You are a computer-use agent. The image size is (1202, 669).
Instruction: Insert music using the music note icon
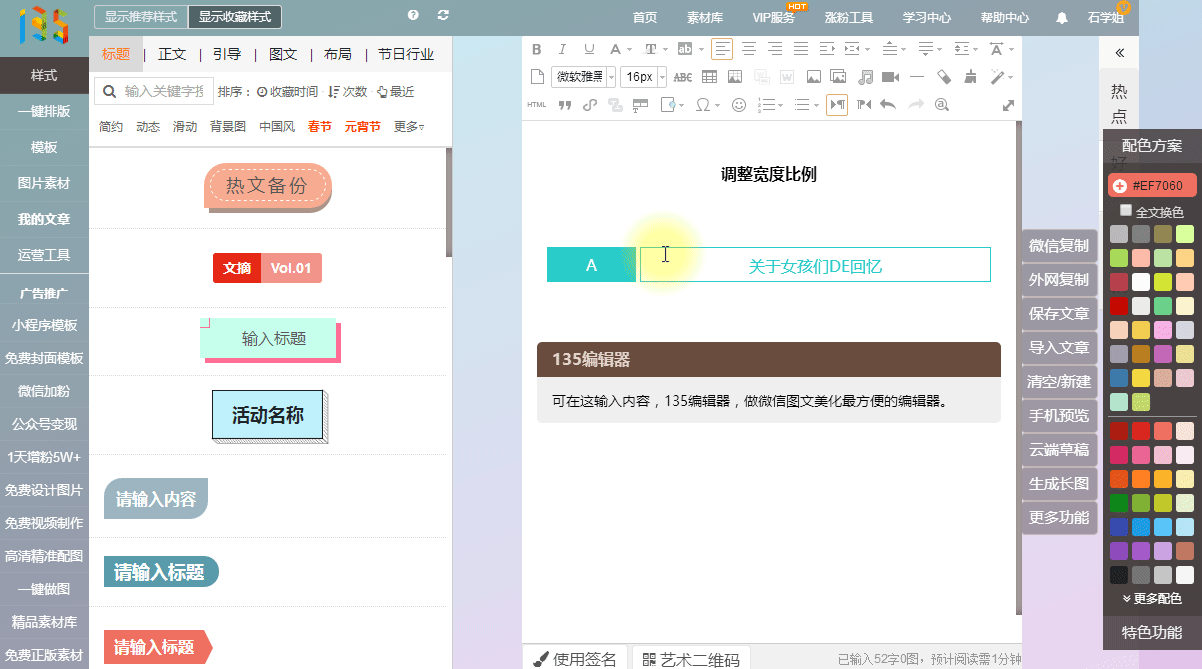(865, 77)
